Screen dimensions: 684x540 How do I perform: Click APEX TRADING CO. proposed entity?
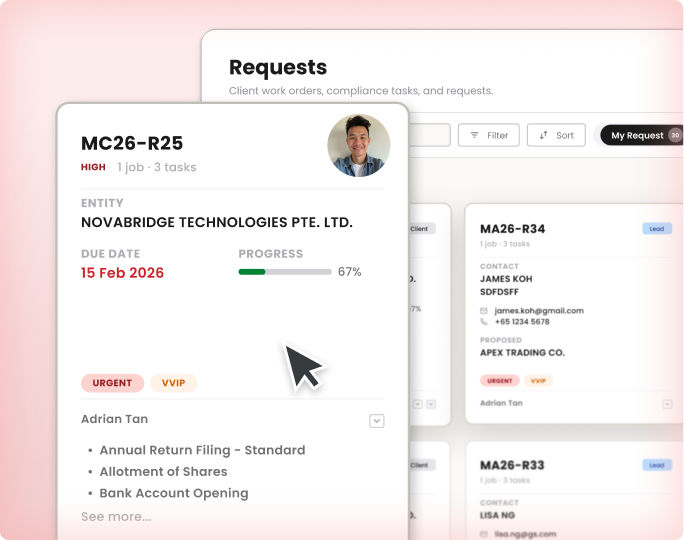pos(522,353)
